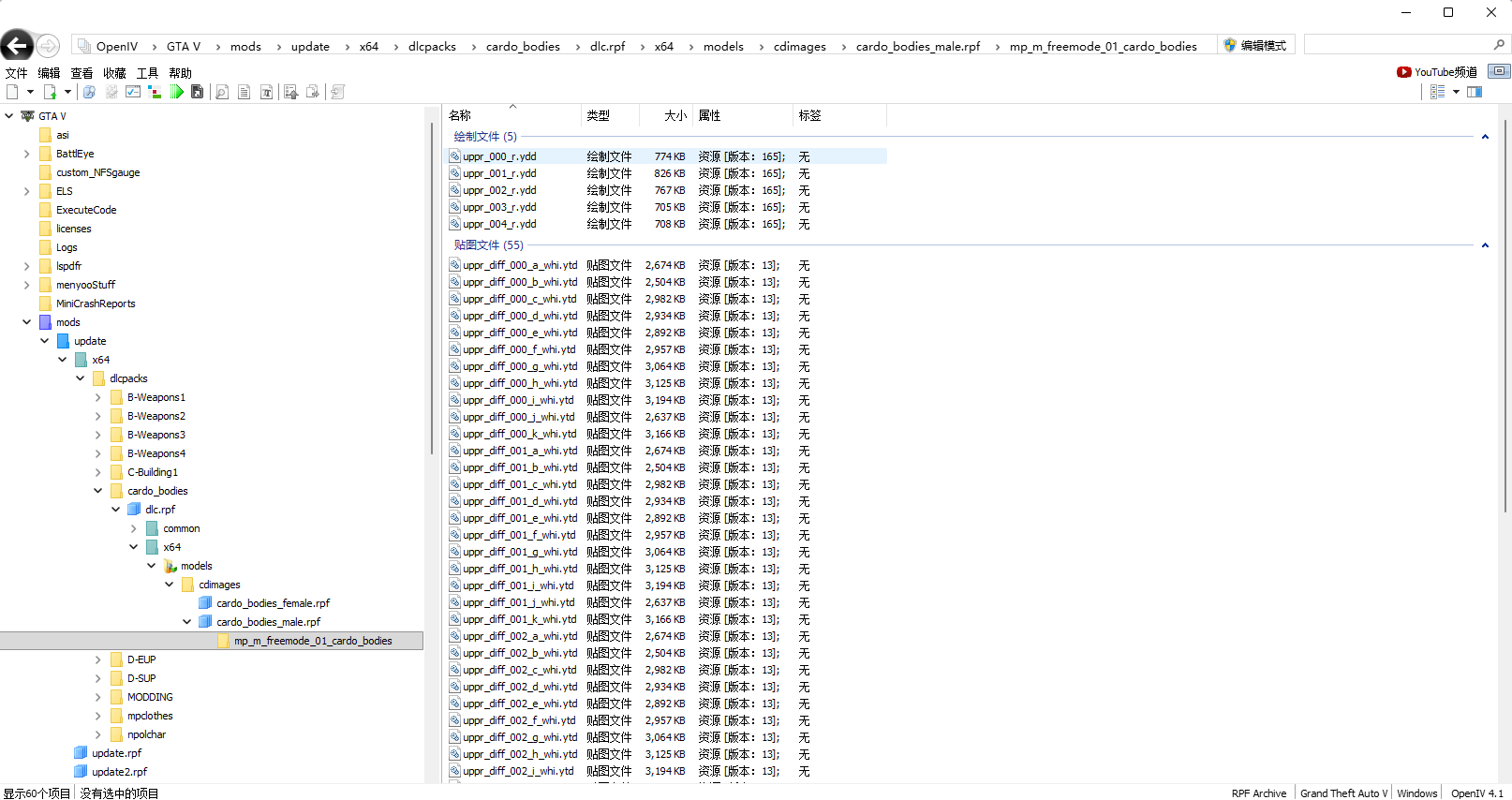Viewport: 1512px width, 800px height.
Task: Sort the file list by 大小 column
Action: 674,115
